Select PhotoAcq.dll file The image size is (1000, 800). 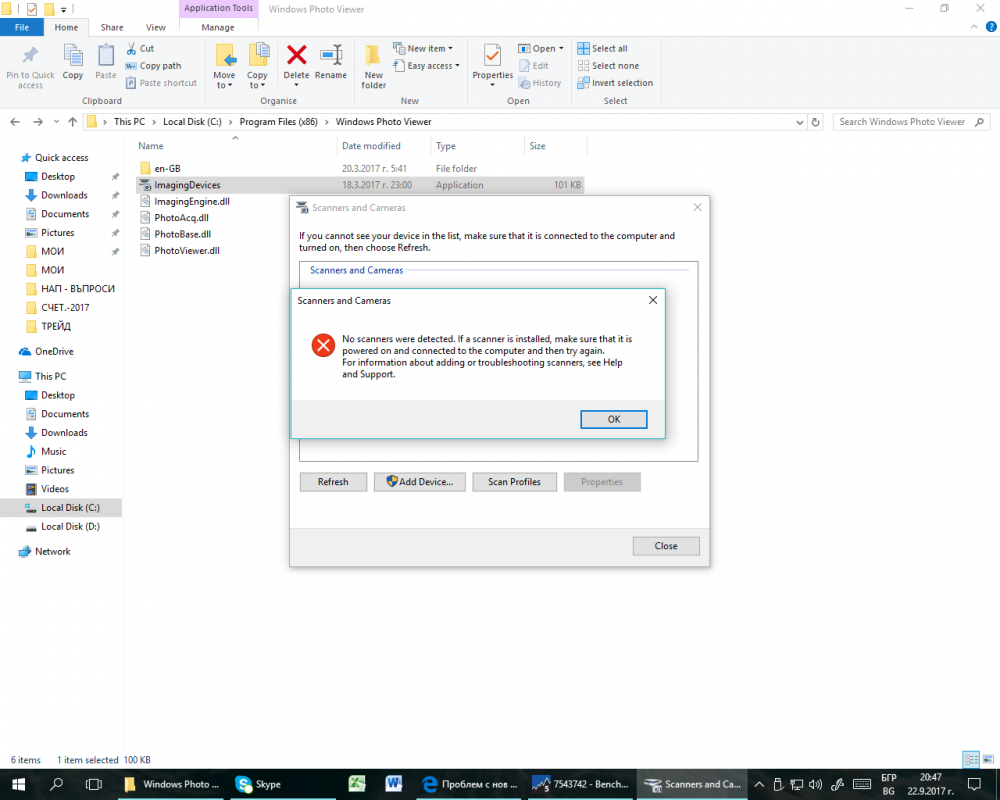(x=181, y=218)
